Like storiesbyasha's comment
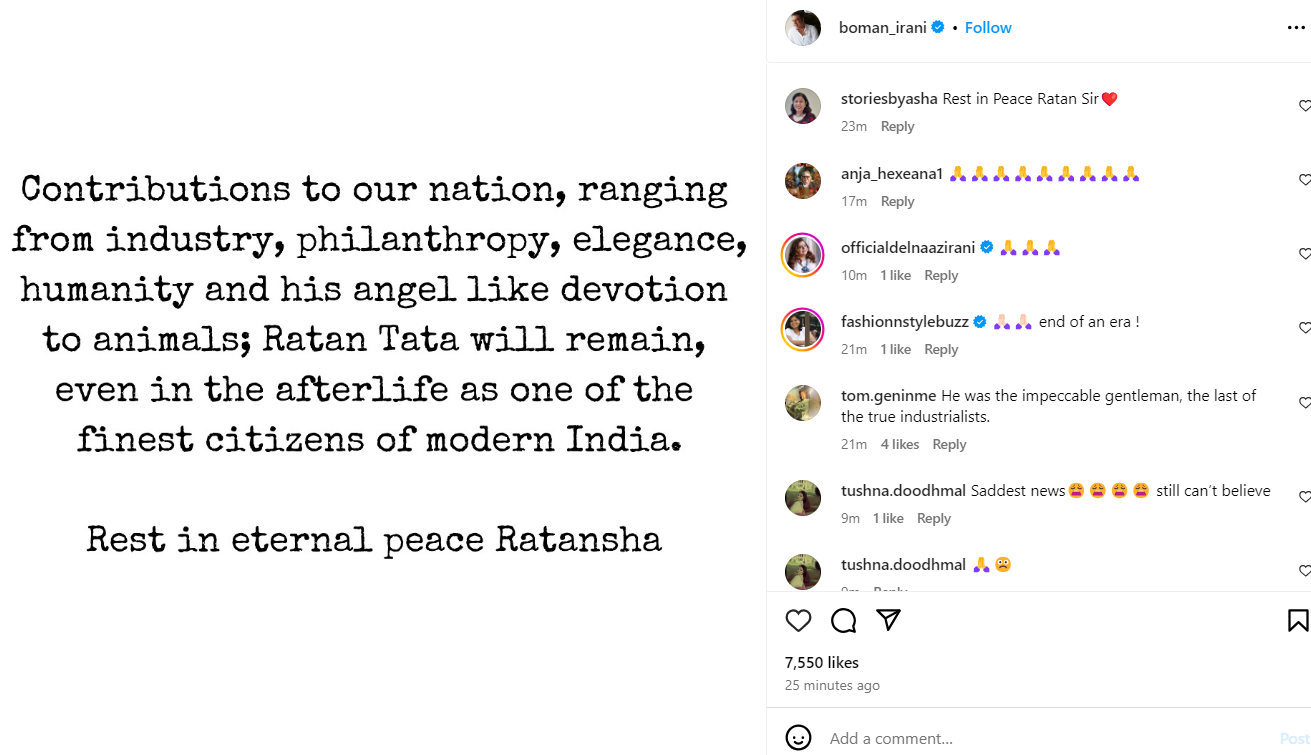This screenshot has height=755, width=1311. (x=1304, y=106)
